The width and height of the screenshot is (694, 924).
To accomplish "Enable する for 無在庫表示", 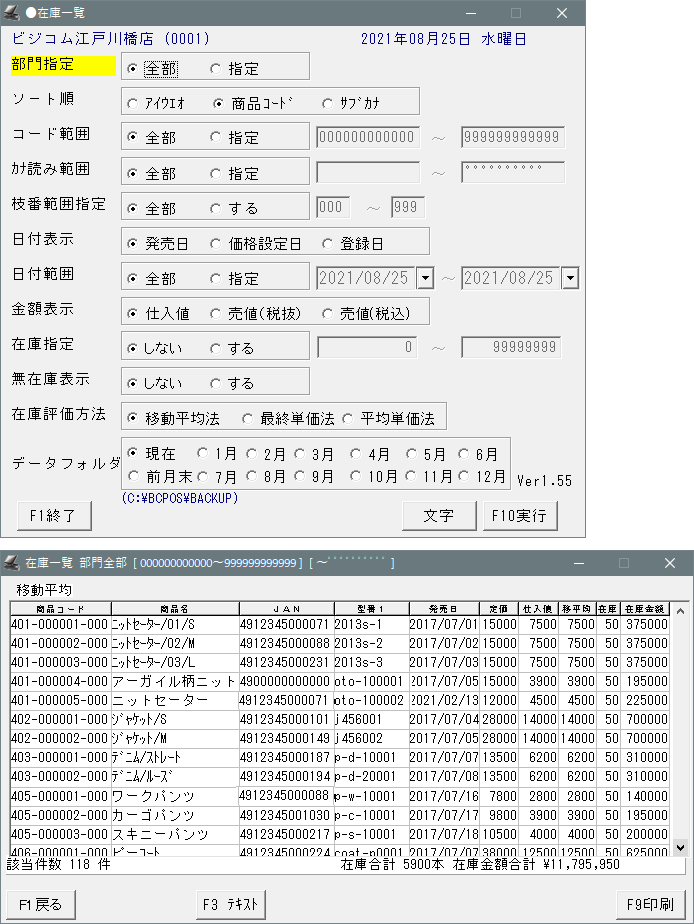I will coord(216,383).
